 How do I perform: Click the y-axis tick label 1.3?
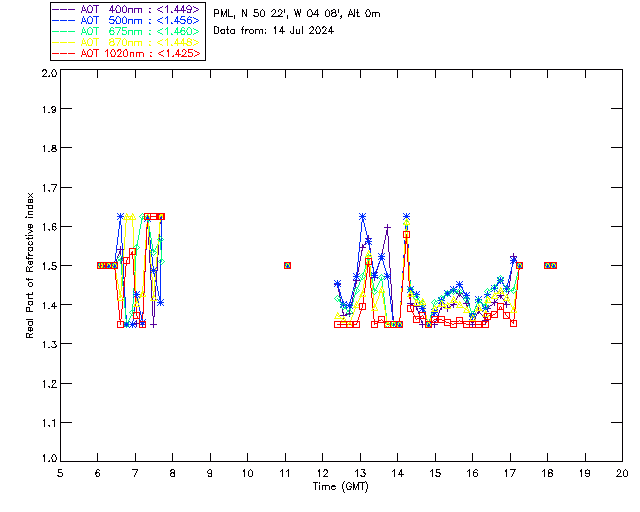(49, 344)
